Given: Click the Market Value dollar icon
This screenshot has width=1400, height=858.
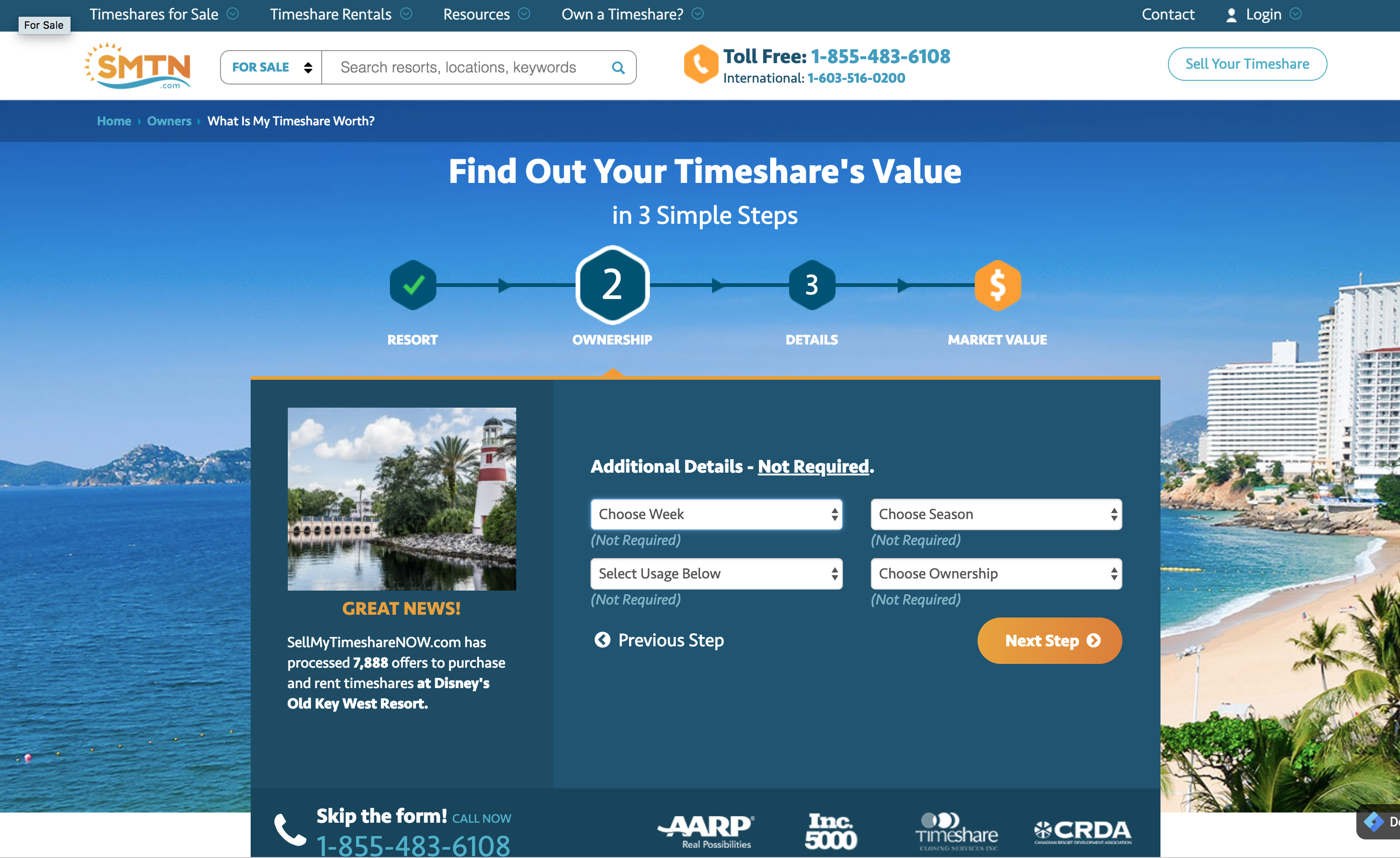Looking at the screenshot, I should coord(998,285).
